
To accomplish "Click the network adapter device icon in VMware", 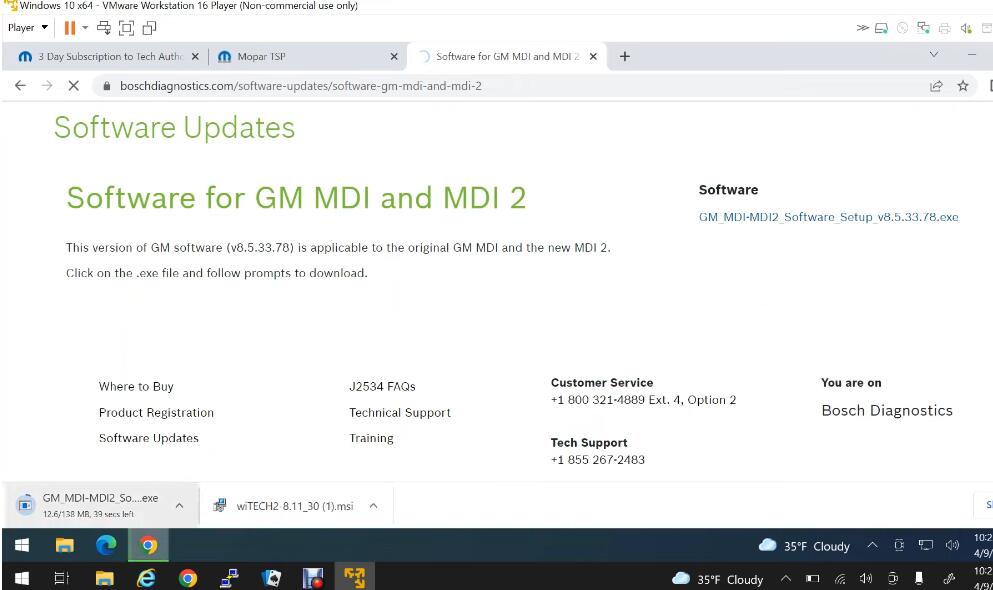I will point(923,28).
